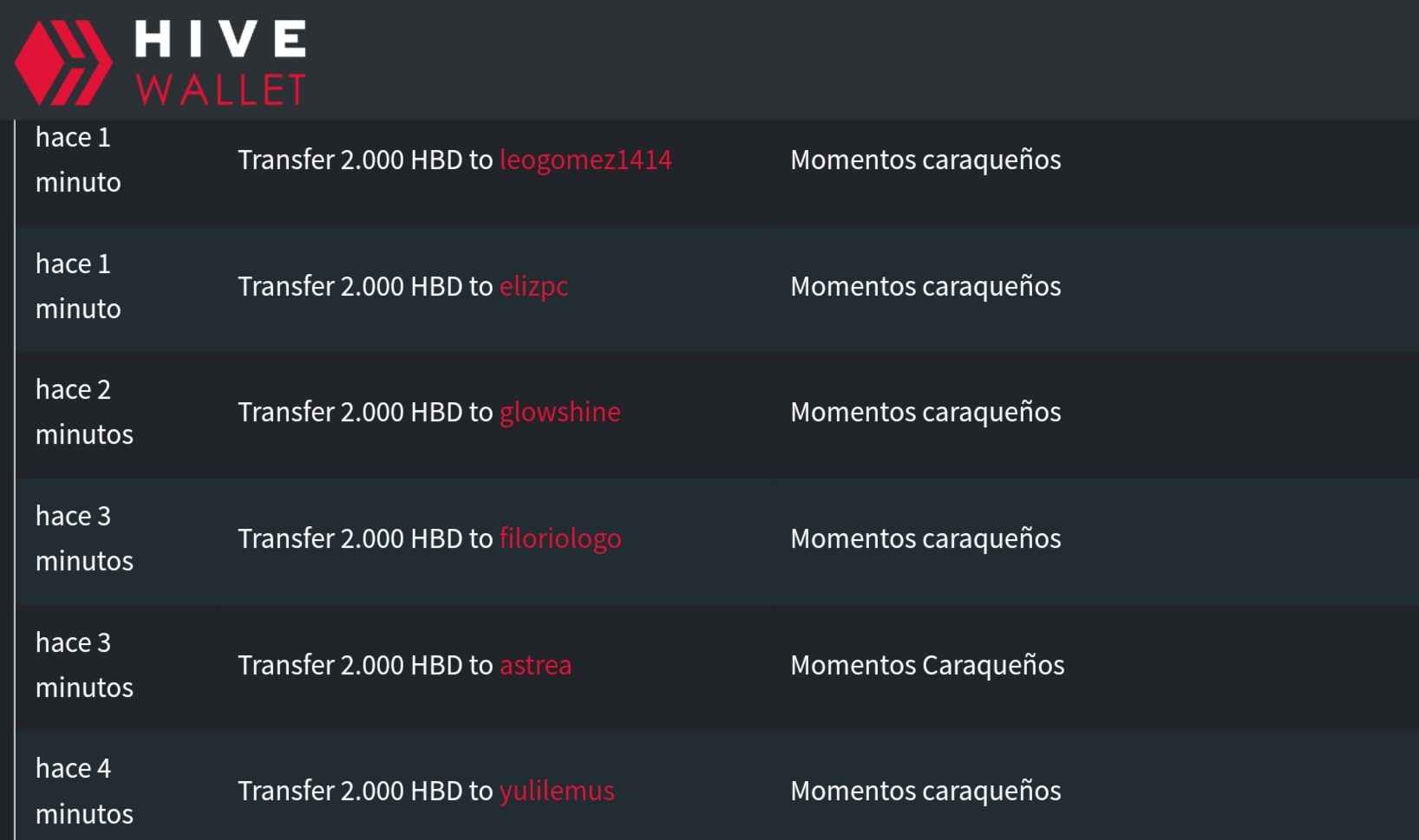Open leogomez1414 user profile link

585,160
